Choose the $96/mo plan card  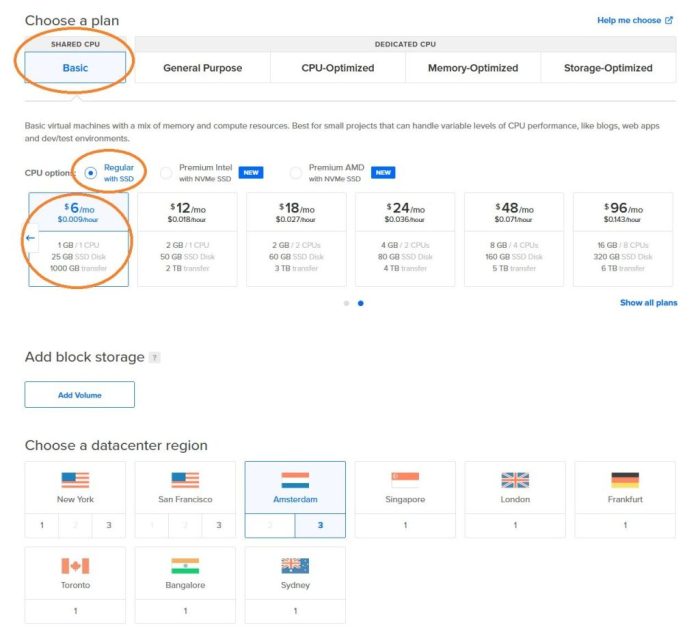623,239
